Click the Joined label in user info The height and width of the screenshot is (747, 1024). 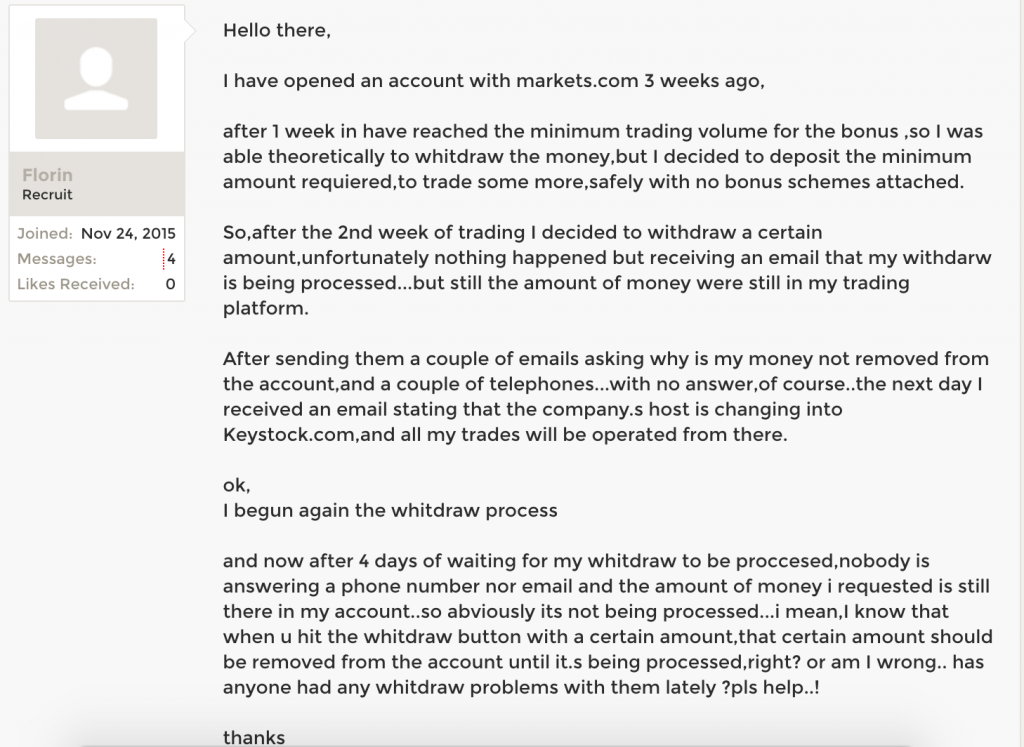[44, 234]
